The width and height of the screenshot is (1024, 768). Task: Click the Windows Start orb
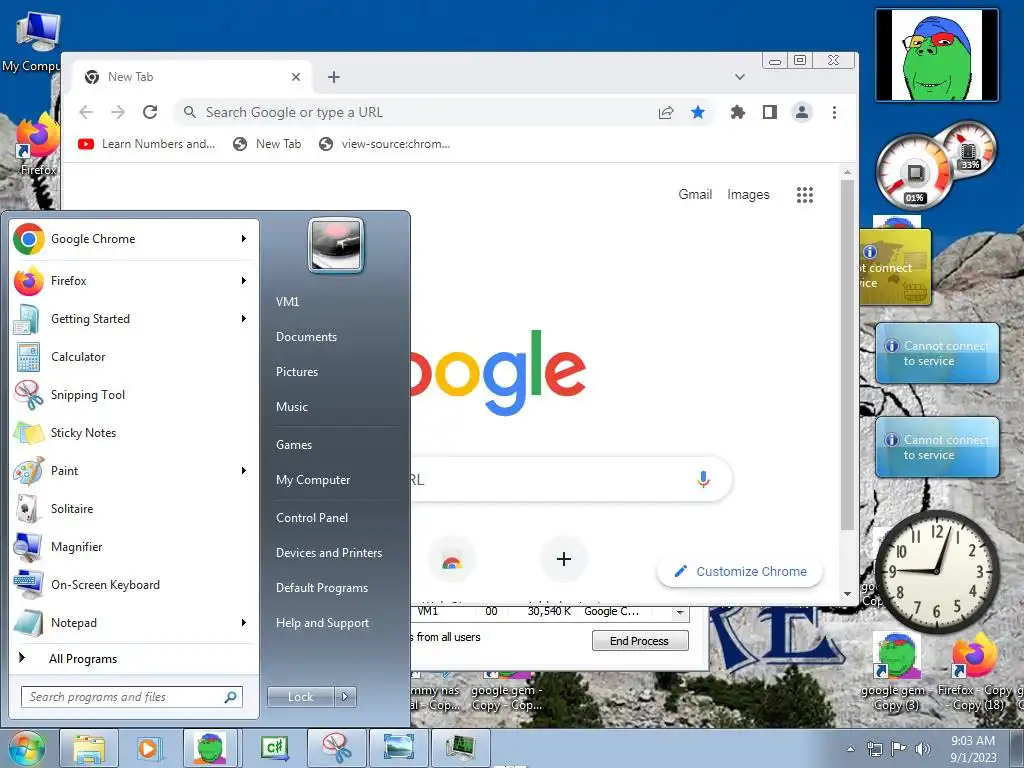[26, 749]
